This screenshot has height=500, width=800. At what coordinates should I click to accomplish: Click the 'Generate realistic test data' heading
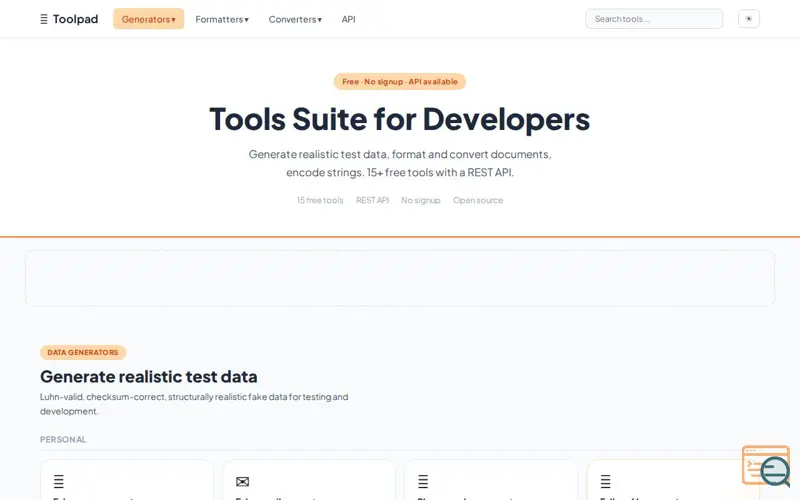148,377
